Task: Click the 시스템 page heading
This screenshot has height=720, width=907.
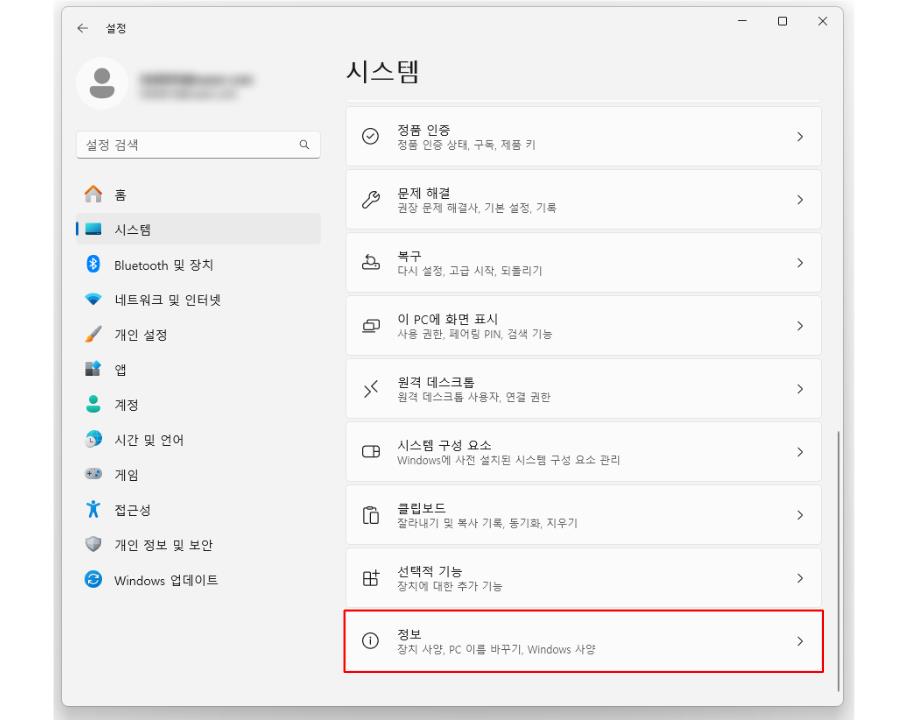Action: [x=383, y=72]
